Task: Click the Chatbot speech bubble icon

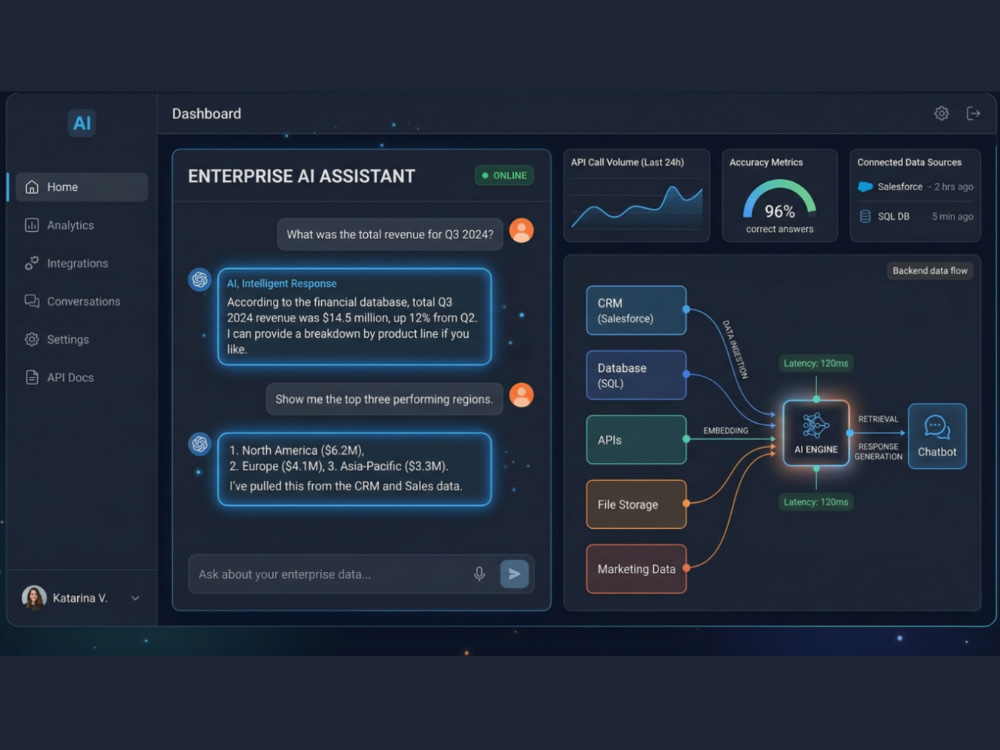Action: point(937,427)
